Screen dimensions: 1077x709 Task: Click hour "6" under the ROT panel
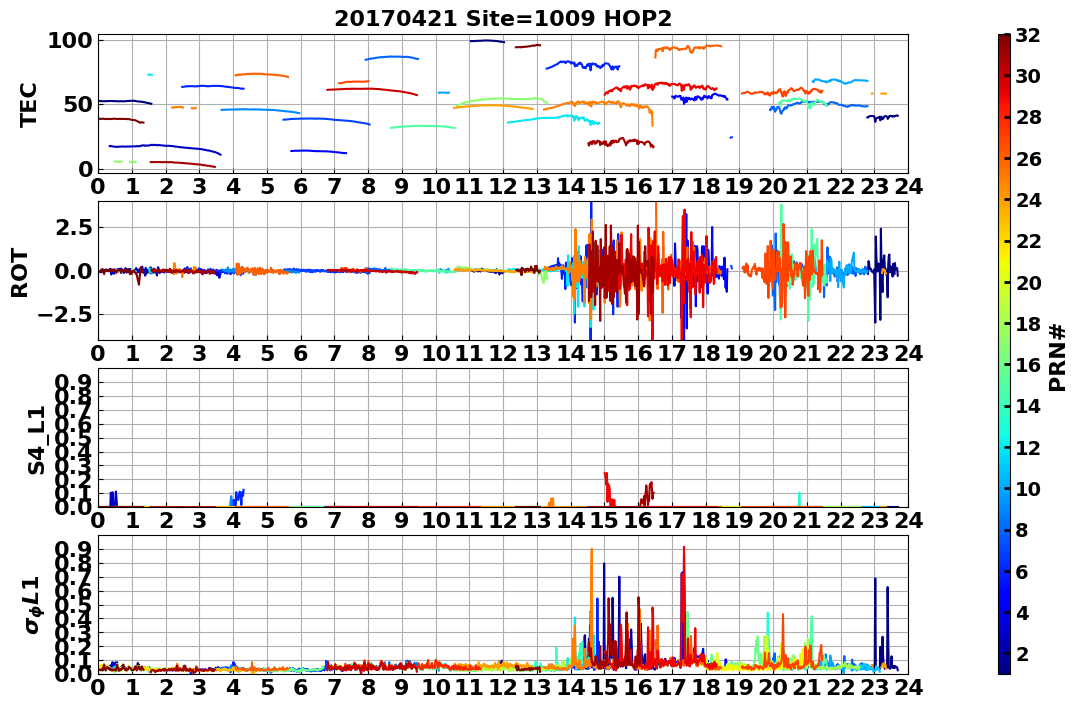pos(300,354)
